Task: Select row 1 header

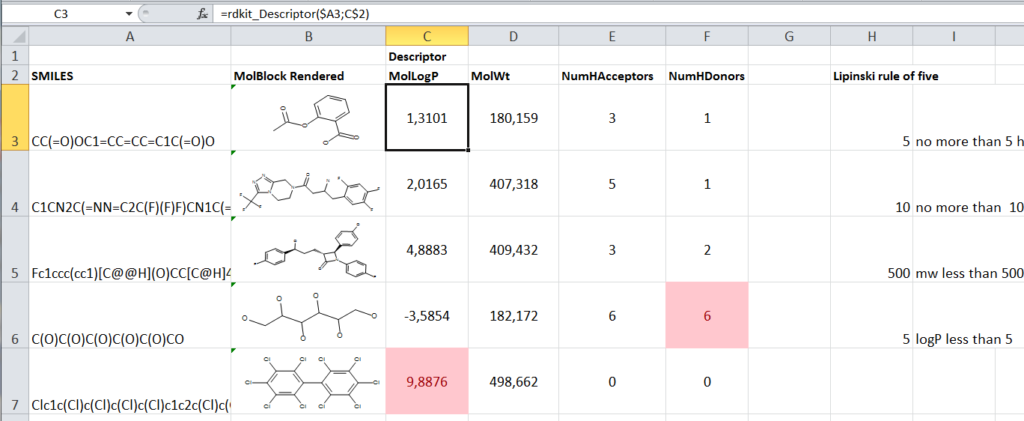Action: [x=14, y=55]
